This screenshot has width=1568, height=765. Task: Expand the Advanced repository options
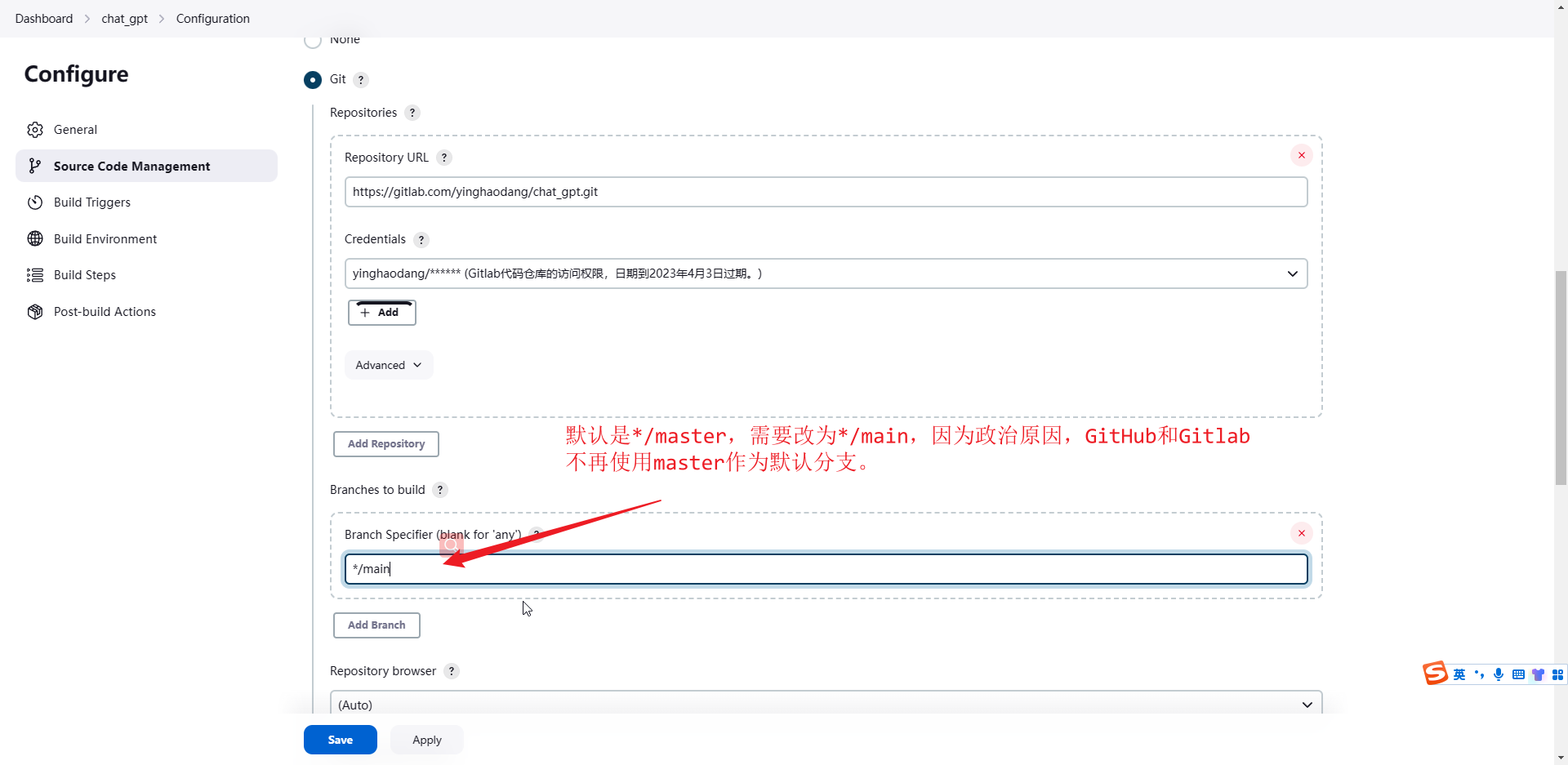(x=389, y=365)
